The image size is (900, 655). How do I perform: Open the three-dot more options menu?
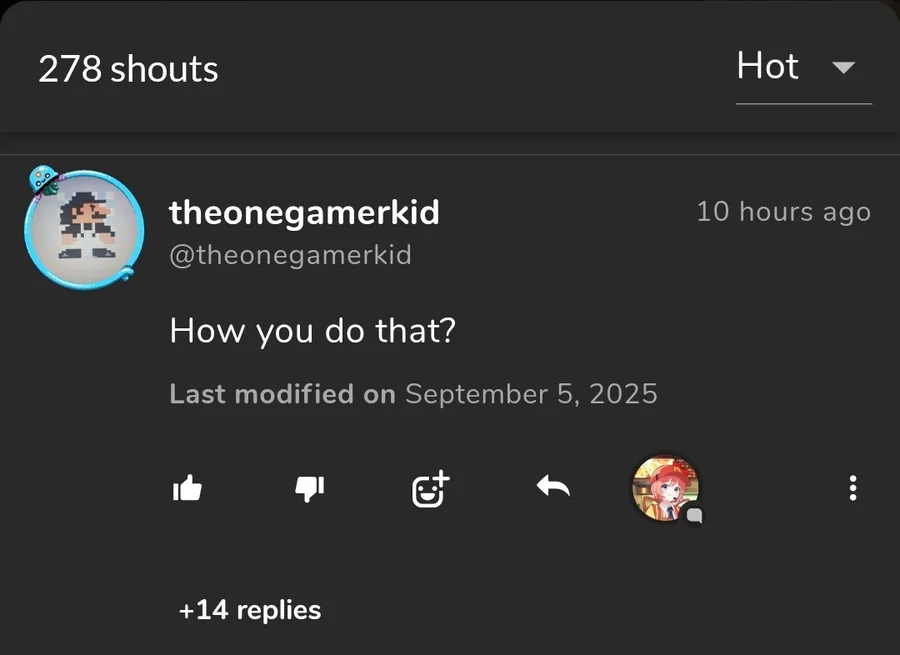(x=853, y=488)
